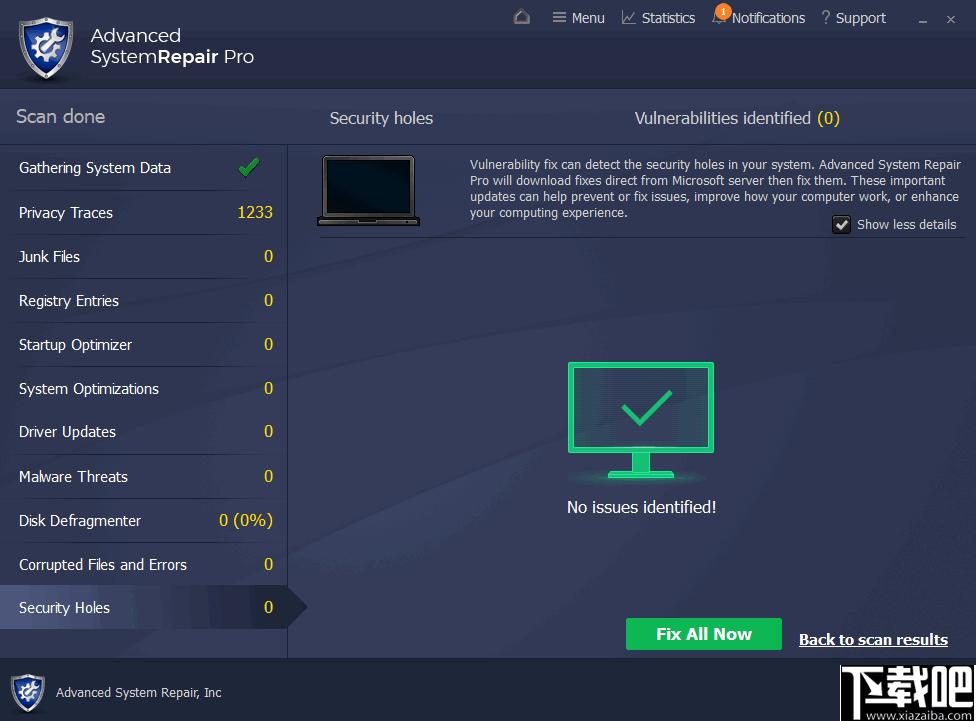The height and width of the screenshot is (721, 976).
Task: Click the laptop icon beside vulnerability description
Action: pyautogui.click(x=368, y=191)
